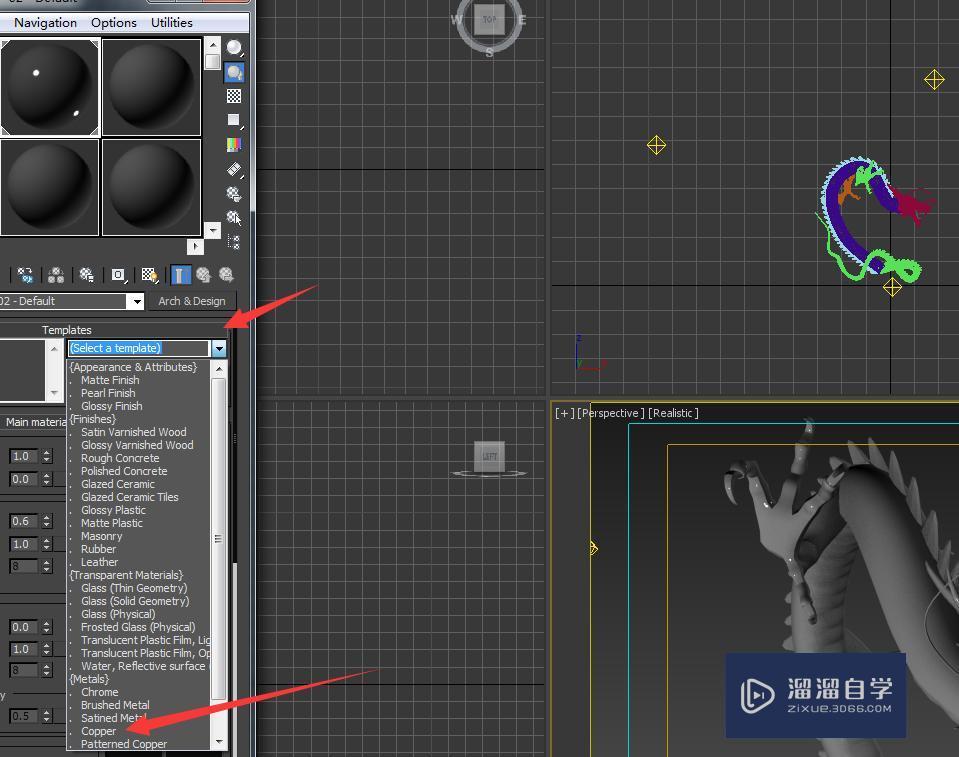Open the Options menu

(113, 22)
